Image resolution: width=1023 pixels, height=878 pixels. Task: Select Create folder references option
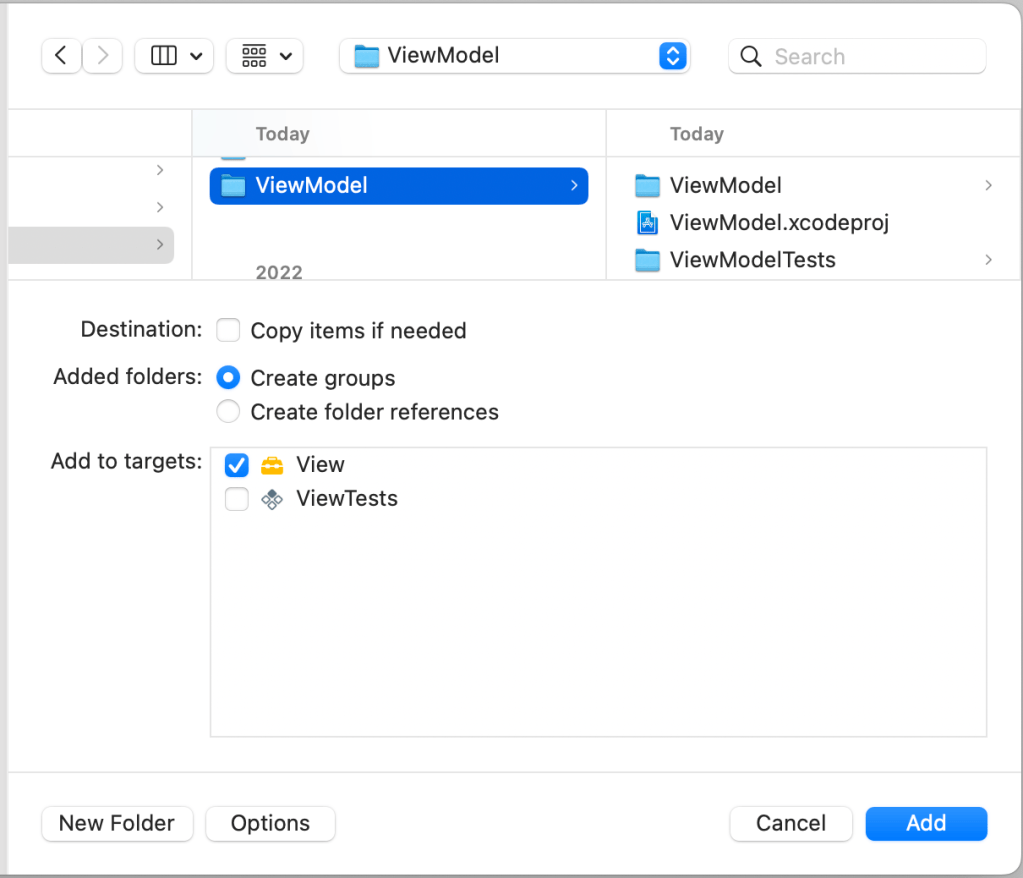tap(229, 412)
